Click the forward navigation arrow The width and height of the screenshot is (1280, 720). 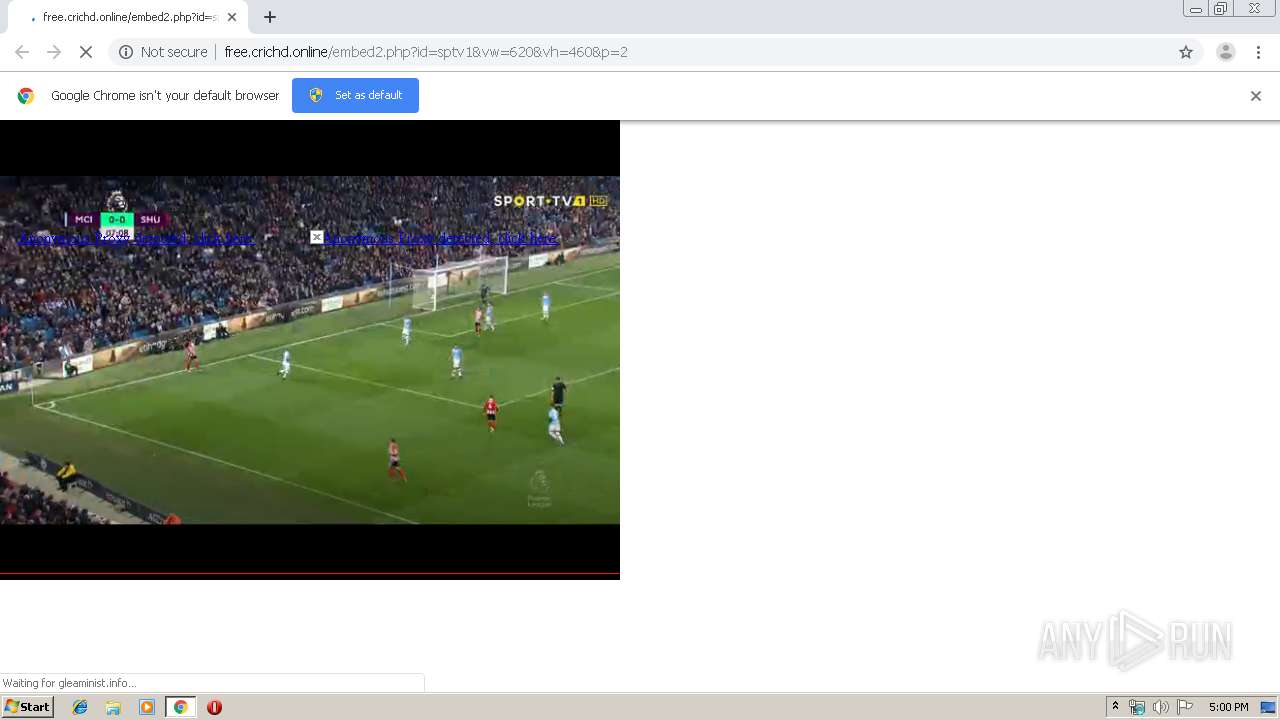coord(54,52)
